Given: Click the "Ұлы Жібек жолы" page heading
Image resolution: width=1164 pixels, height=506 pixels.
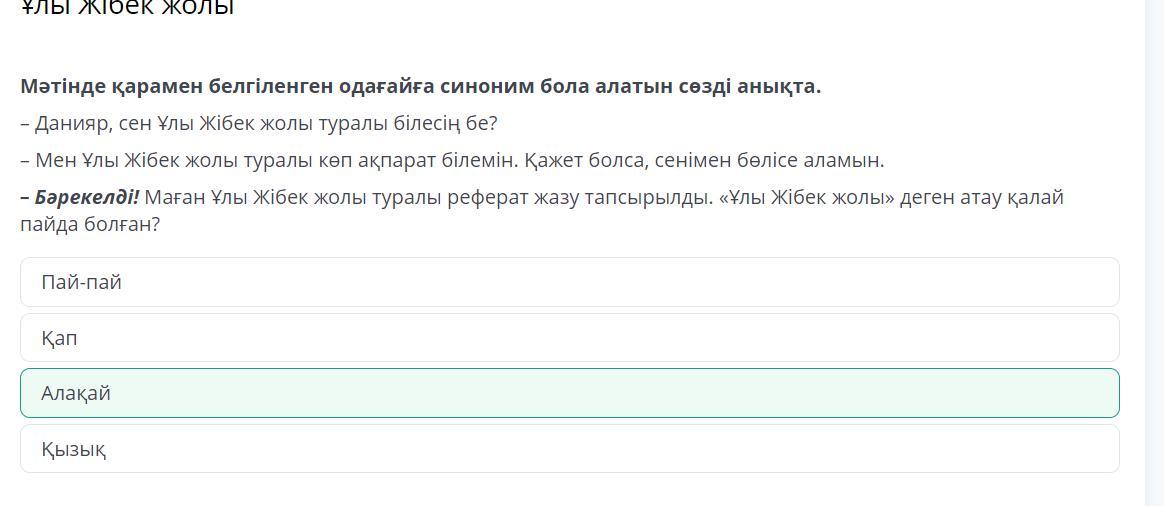Looking at the screenshot, I should click(127, 8).
